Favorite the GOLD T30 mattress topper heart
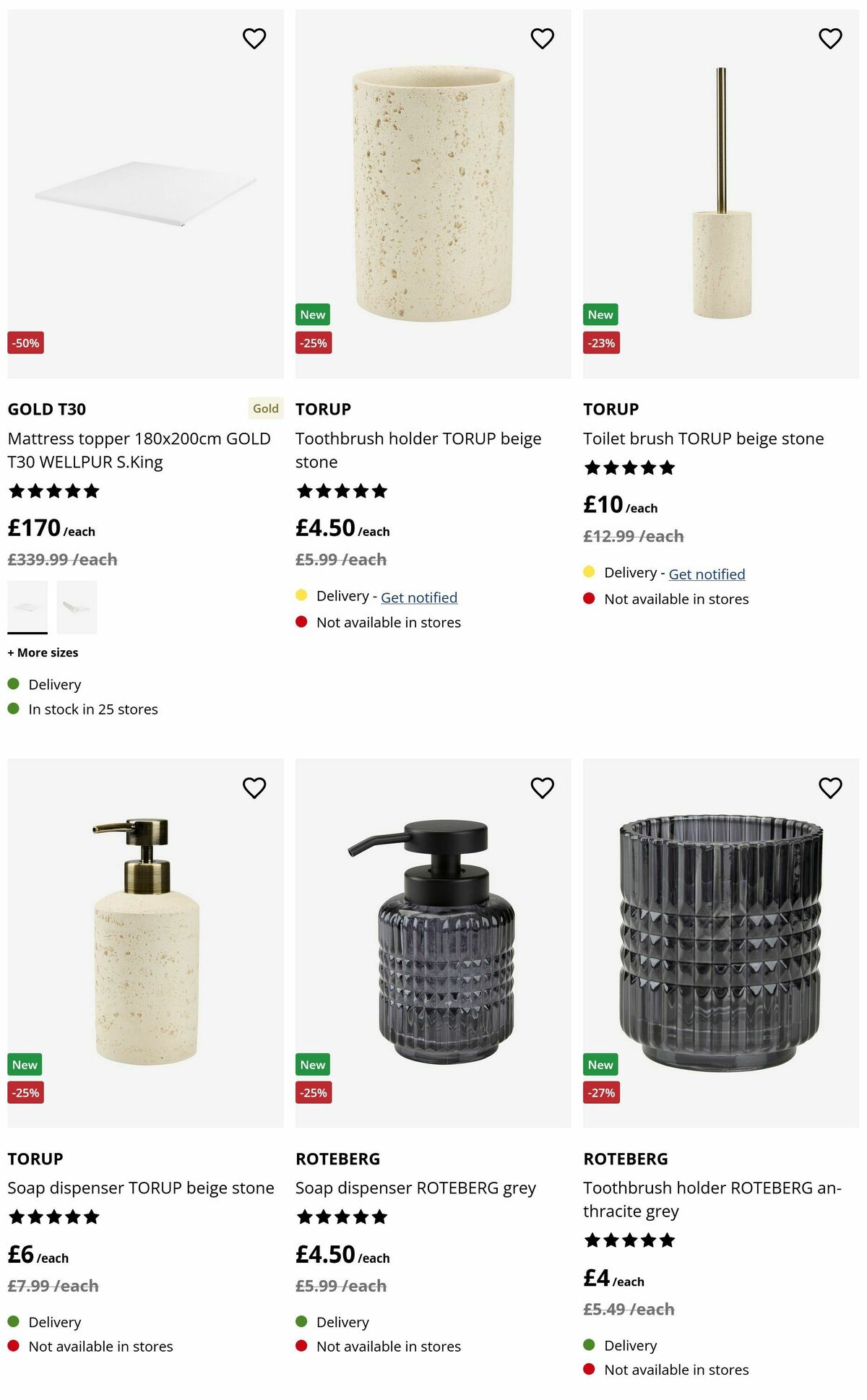The width and height of the screenshot is (867, 1400). pos(254,38)
